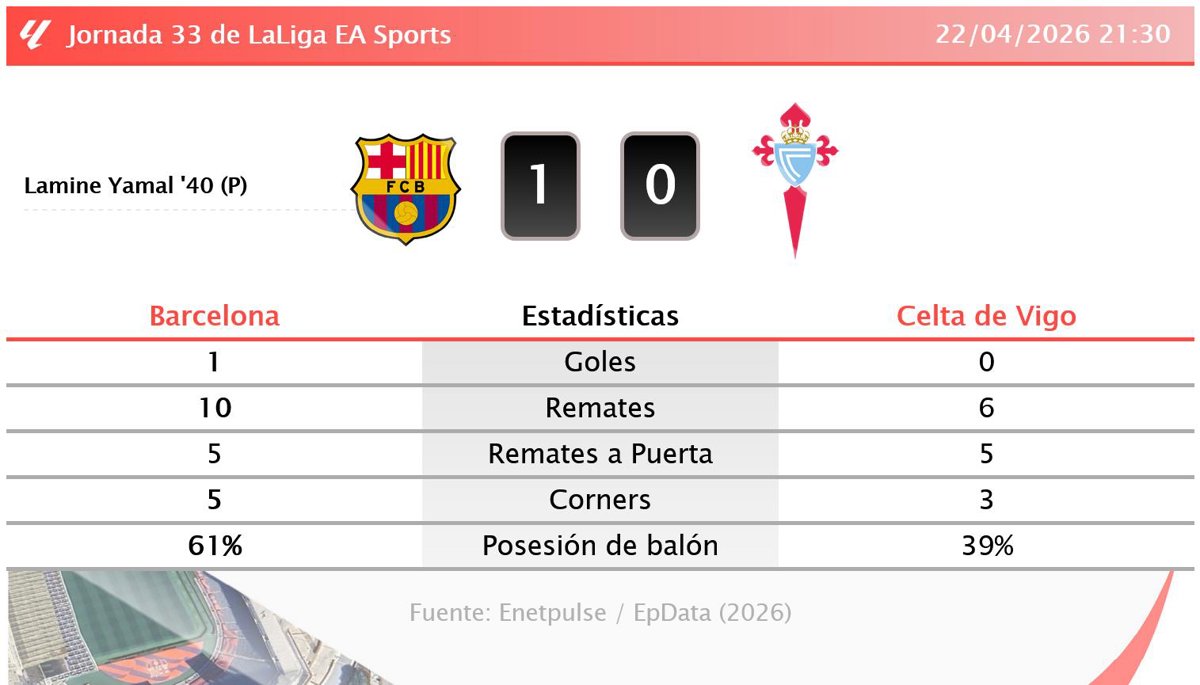Click the Remates row label
The height and width of the screenshot is (685, 1200).
(600, 408)
